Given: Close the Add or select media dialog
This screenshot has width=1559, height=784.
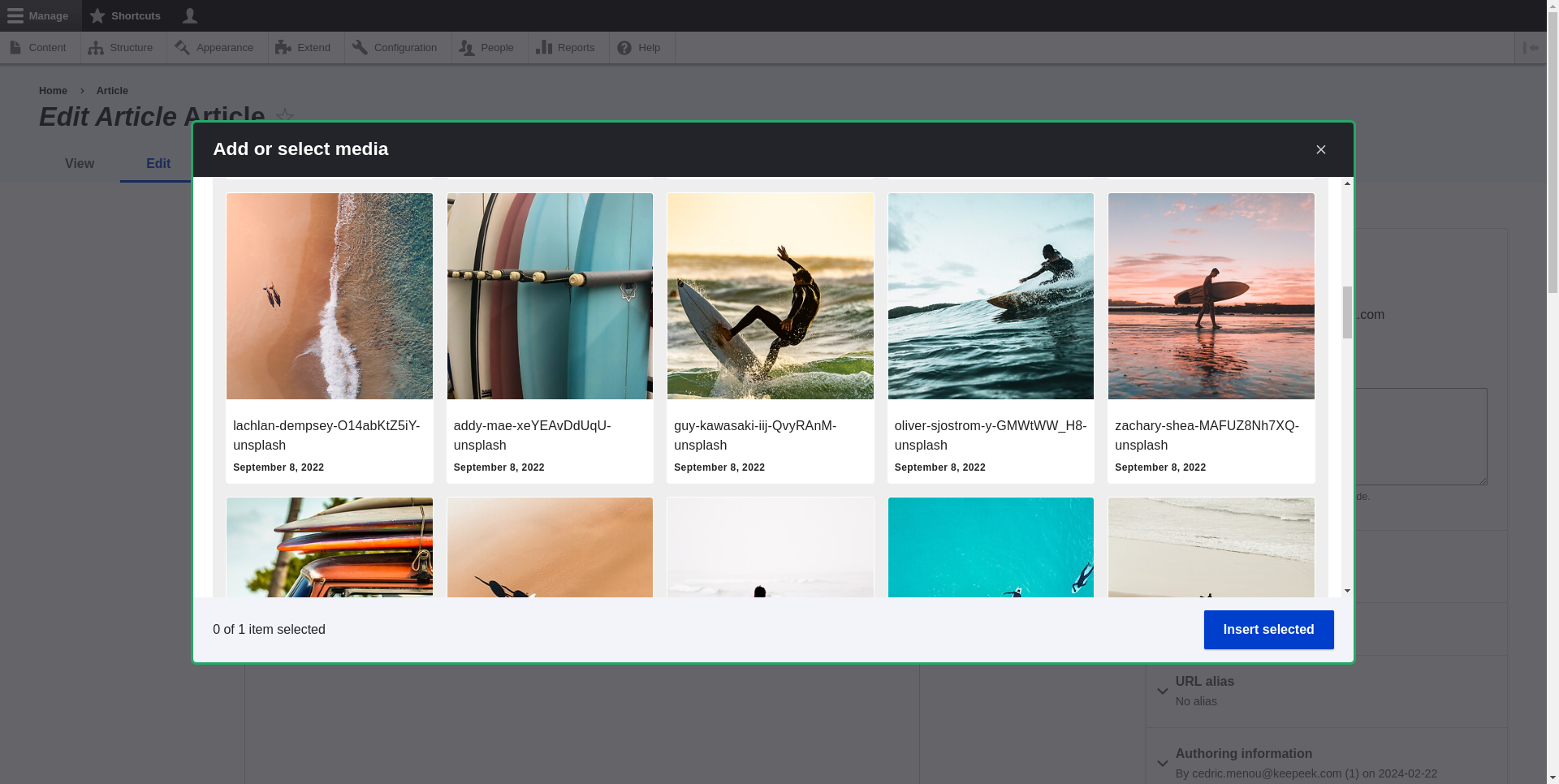Looking at the screenshot, I should (1321, 149).
